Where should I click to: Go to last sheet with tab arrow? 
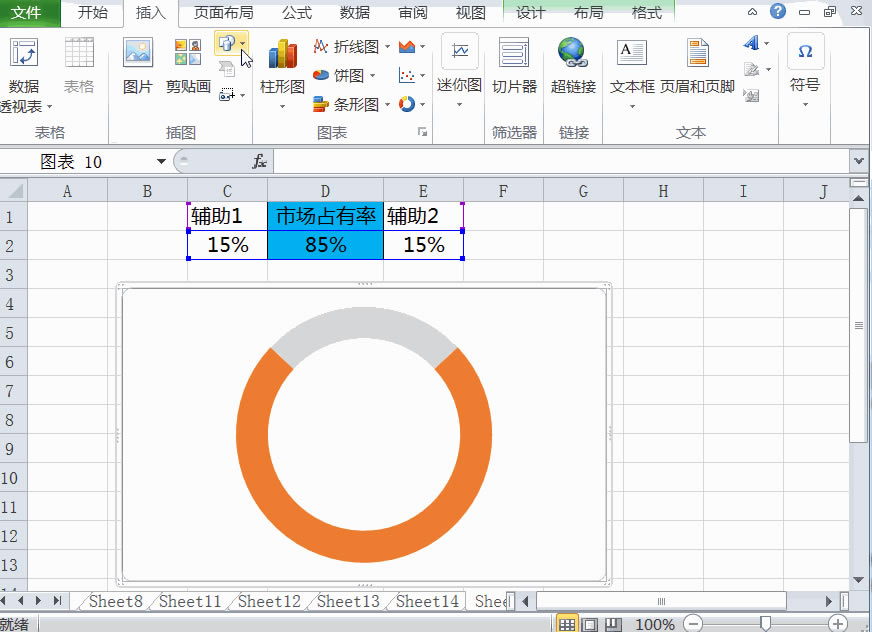pyautogui.click(x=57, y=601)
